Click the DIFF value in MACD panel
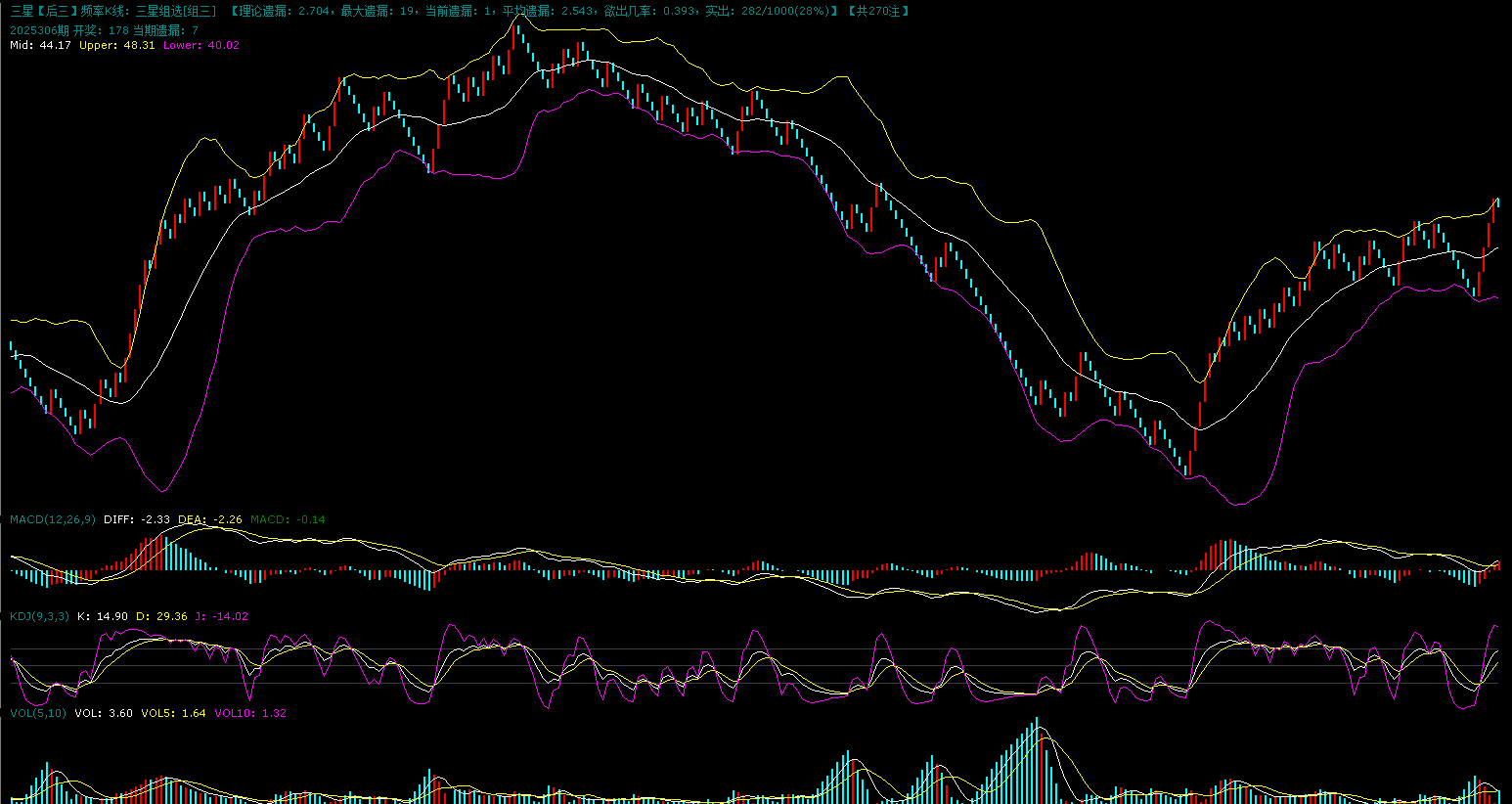 coord(137,519)
